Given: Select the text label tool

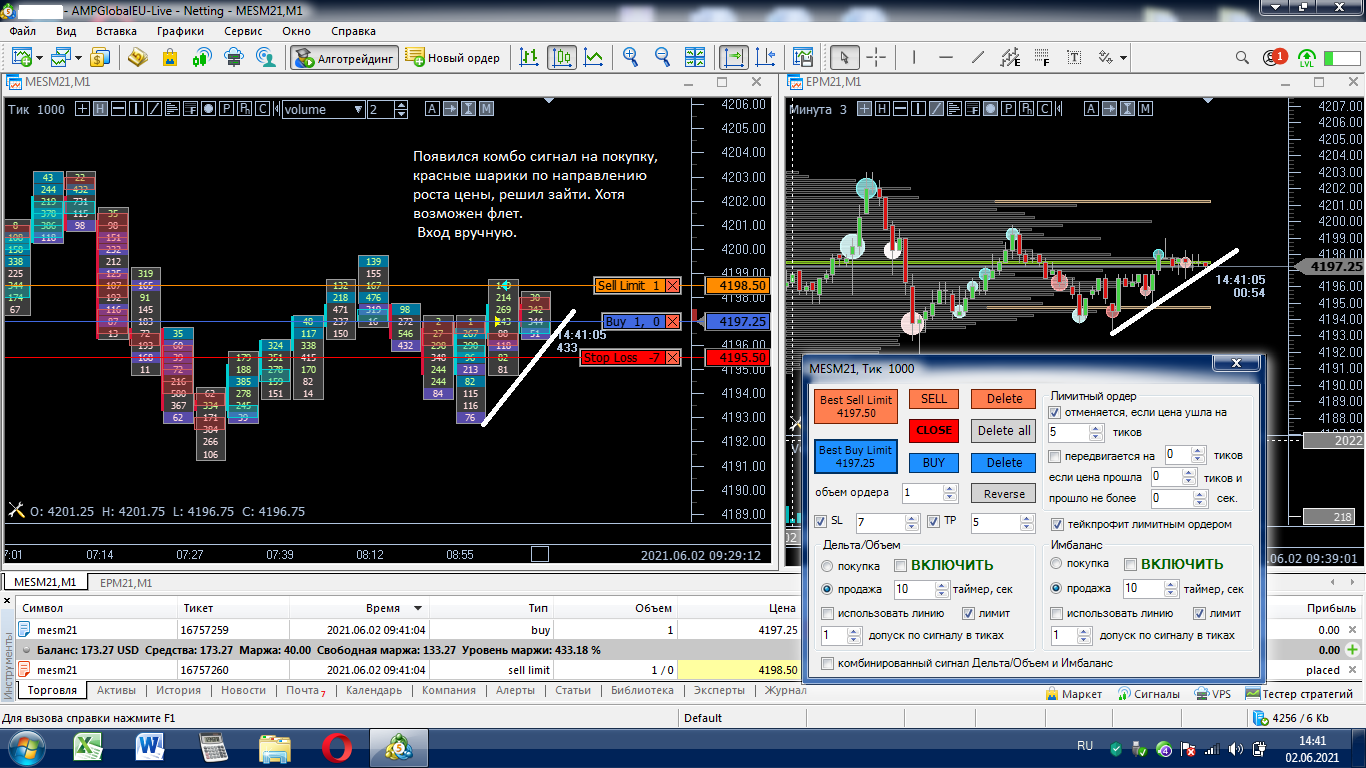Looking at the screenshot, I should (1075, 57).
